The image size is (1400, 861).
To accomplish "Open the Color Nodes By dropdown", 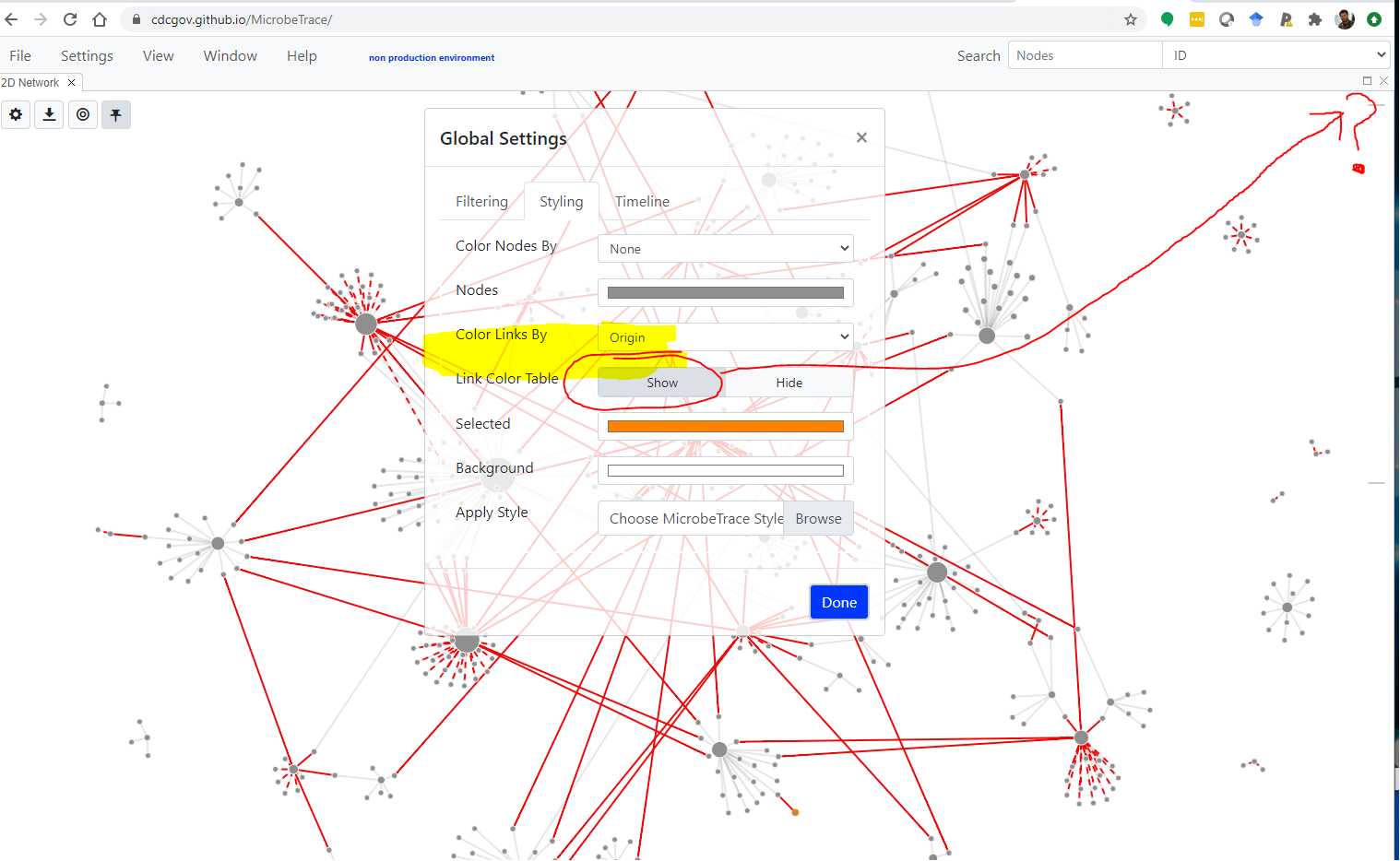I will pyautogui.click(x=725, y=248).
